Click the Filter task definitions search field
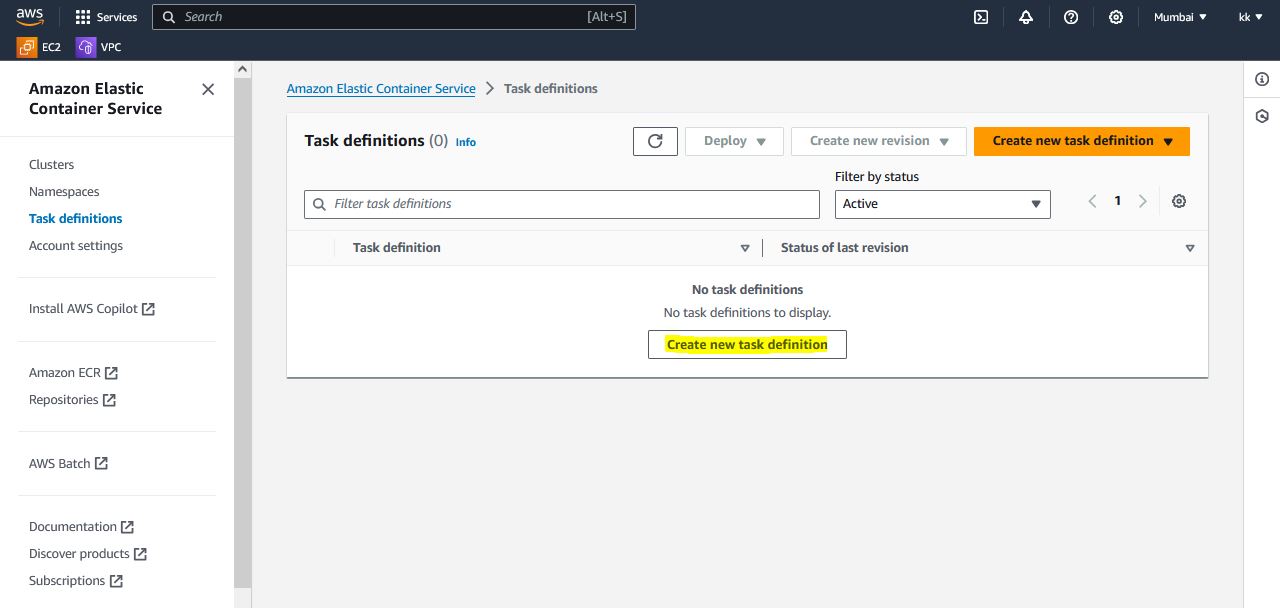This screenshot has width=1280, height=608. [x=562, y=204]
